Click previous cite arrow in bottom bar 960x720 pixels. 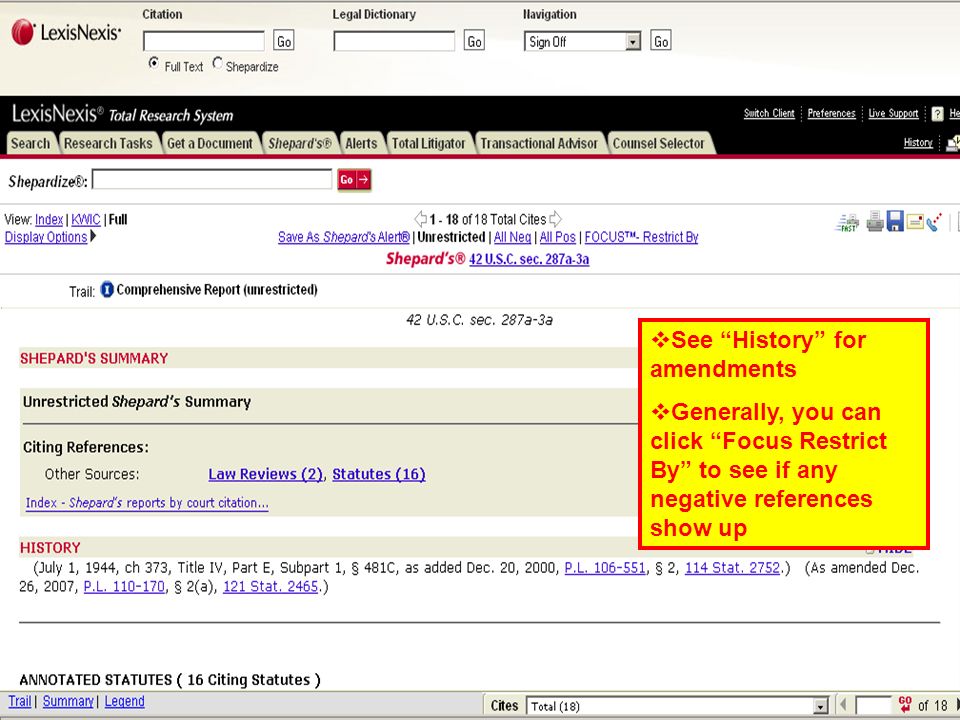coord(844,705)
